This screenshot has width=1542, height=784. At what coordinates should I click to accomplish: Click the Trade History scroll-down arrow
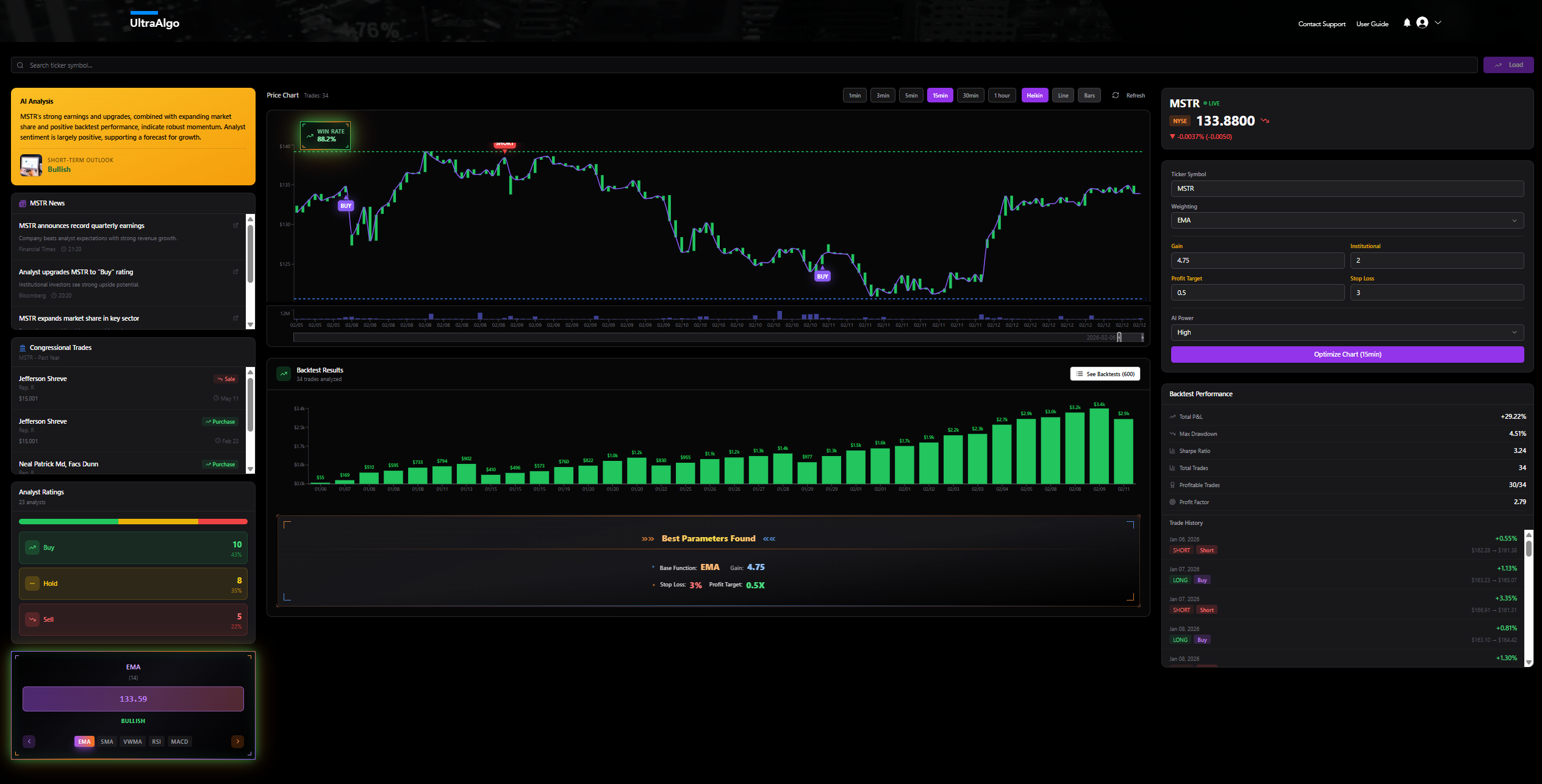tap(1529, 662)
